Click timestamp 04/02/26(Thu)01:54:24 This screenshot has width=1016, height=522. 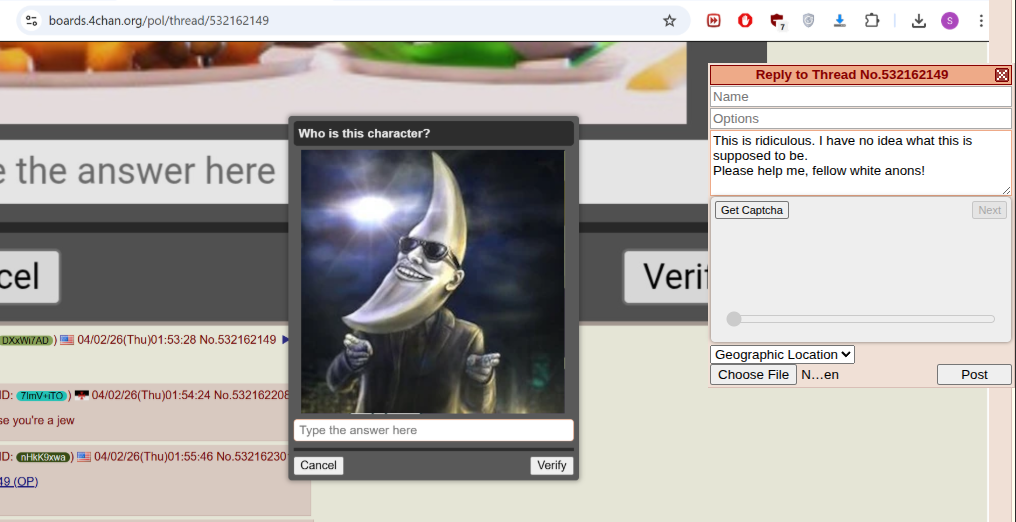pyautogui.click(x=152, y=395)
